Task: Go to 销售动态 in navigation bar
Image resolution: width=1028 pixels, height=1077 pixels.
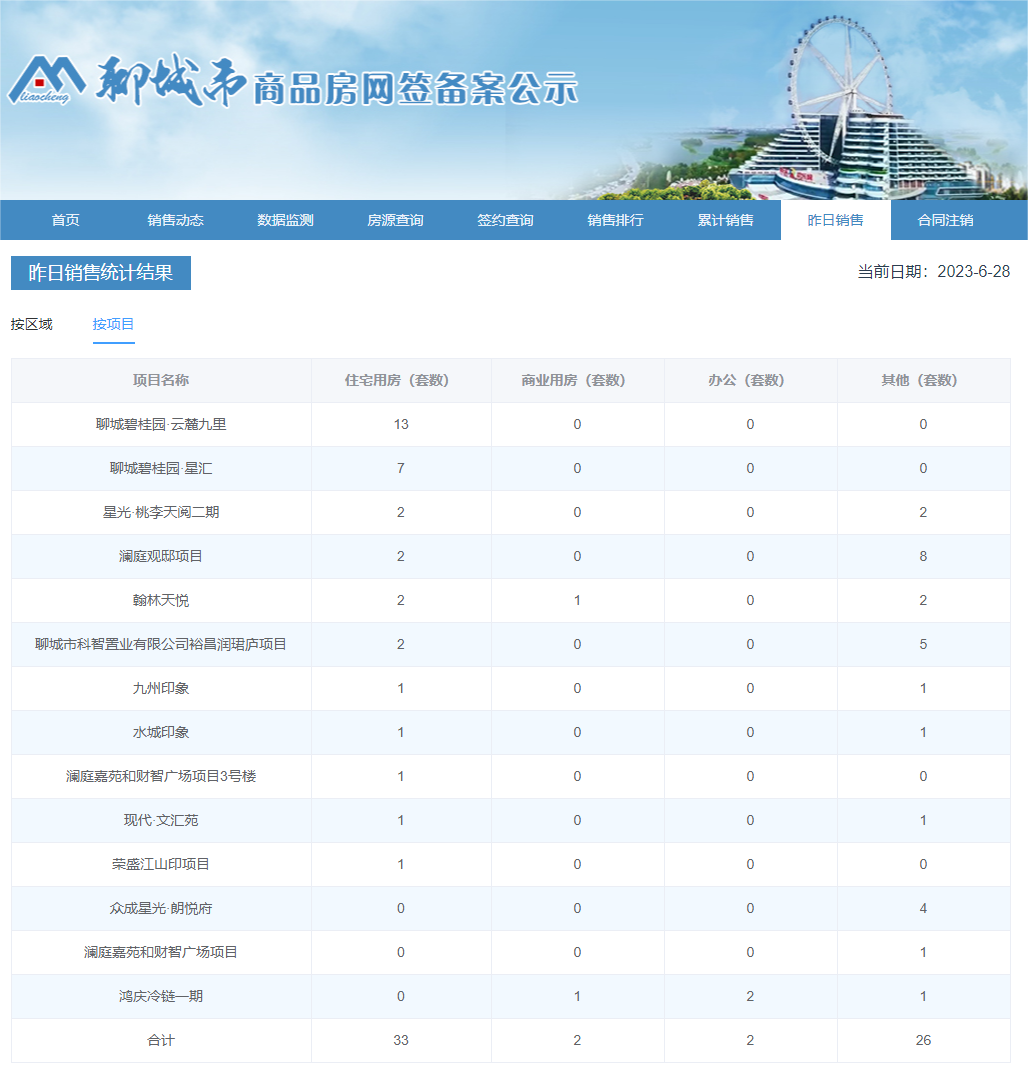Action: [x=175, y=220]
